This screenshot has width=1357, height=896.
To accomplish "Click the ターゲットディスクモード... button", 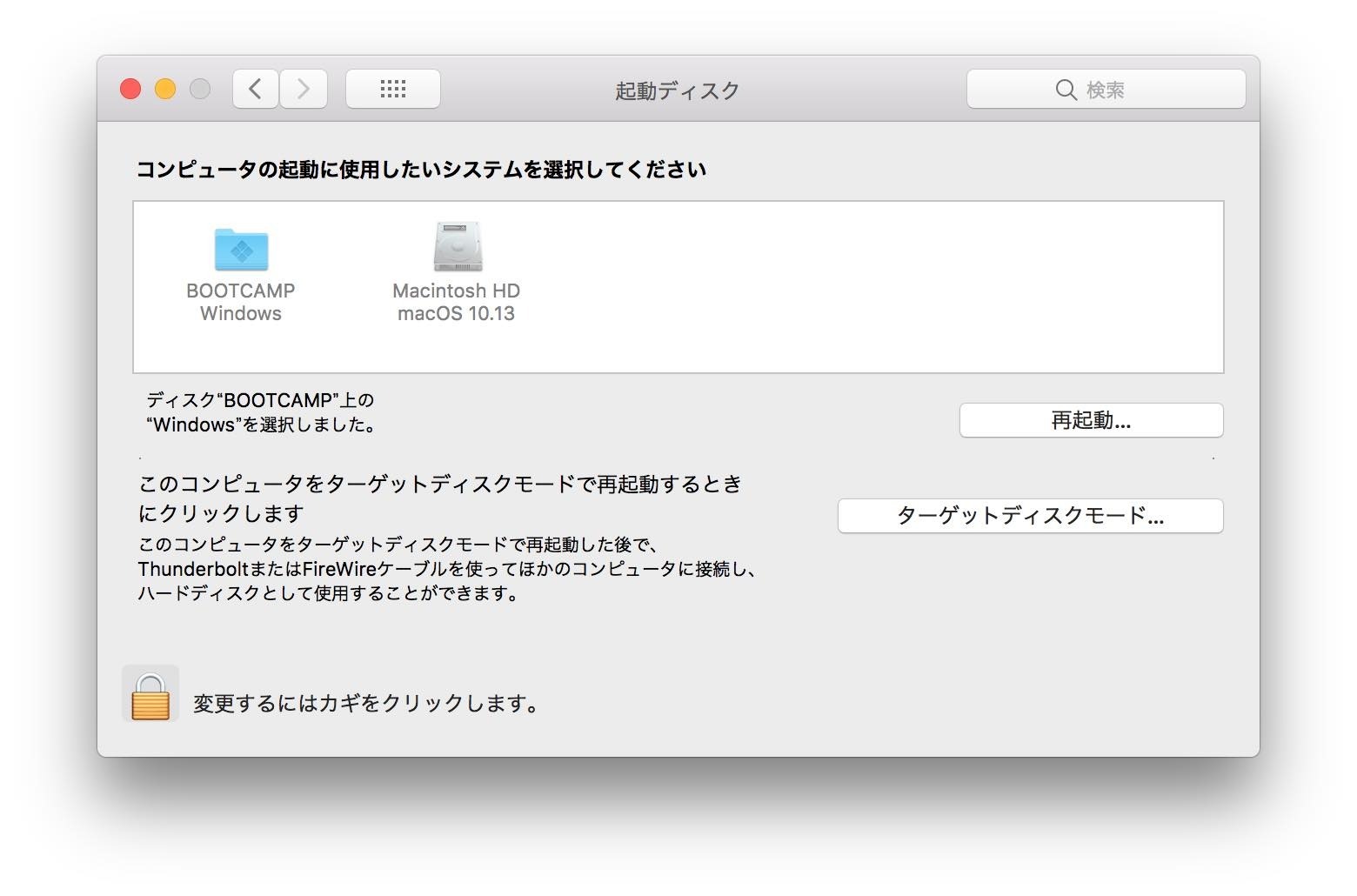I will coord(1030,516).
